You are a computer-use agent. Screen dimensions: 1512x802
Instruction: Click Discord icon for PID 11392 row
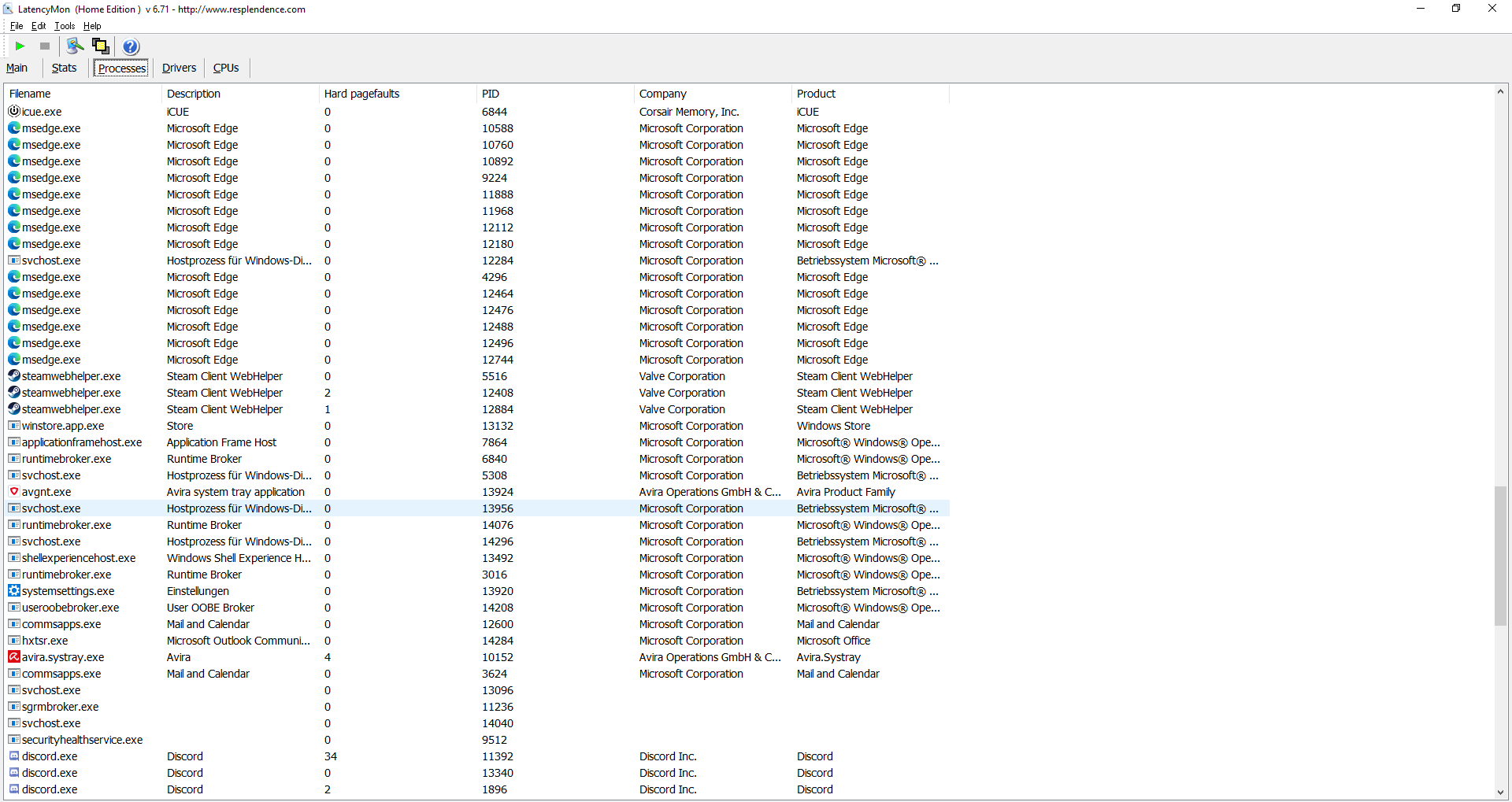pyautogui.click(x=14, y=756)
